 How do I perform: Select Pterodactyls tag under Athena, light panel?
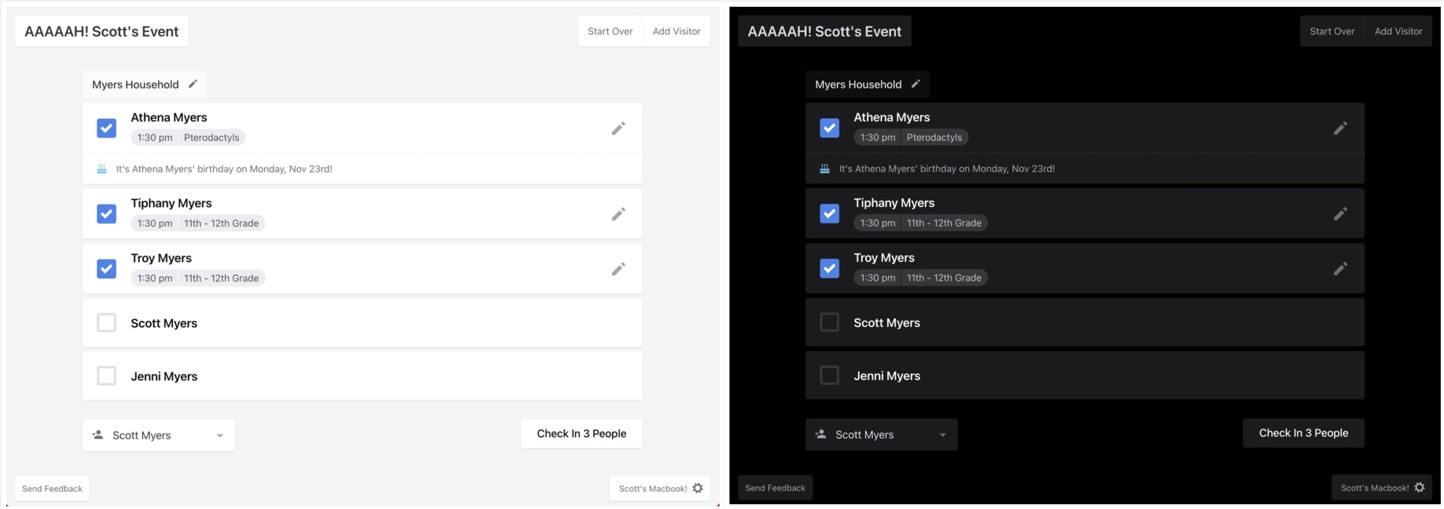[x=211, y=138]
